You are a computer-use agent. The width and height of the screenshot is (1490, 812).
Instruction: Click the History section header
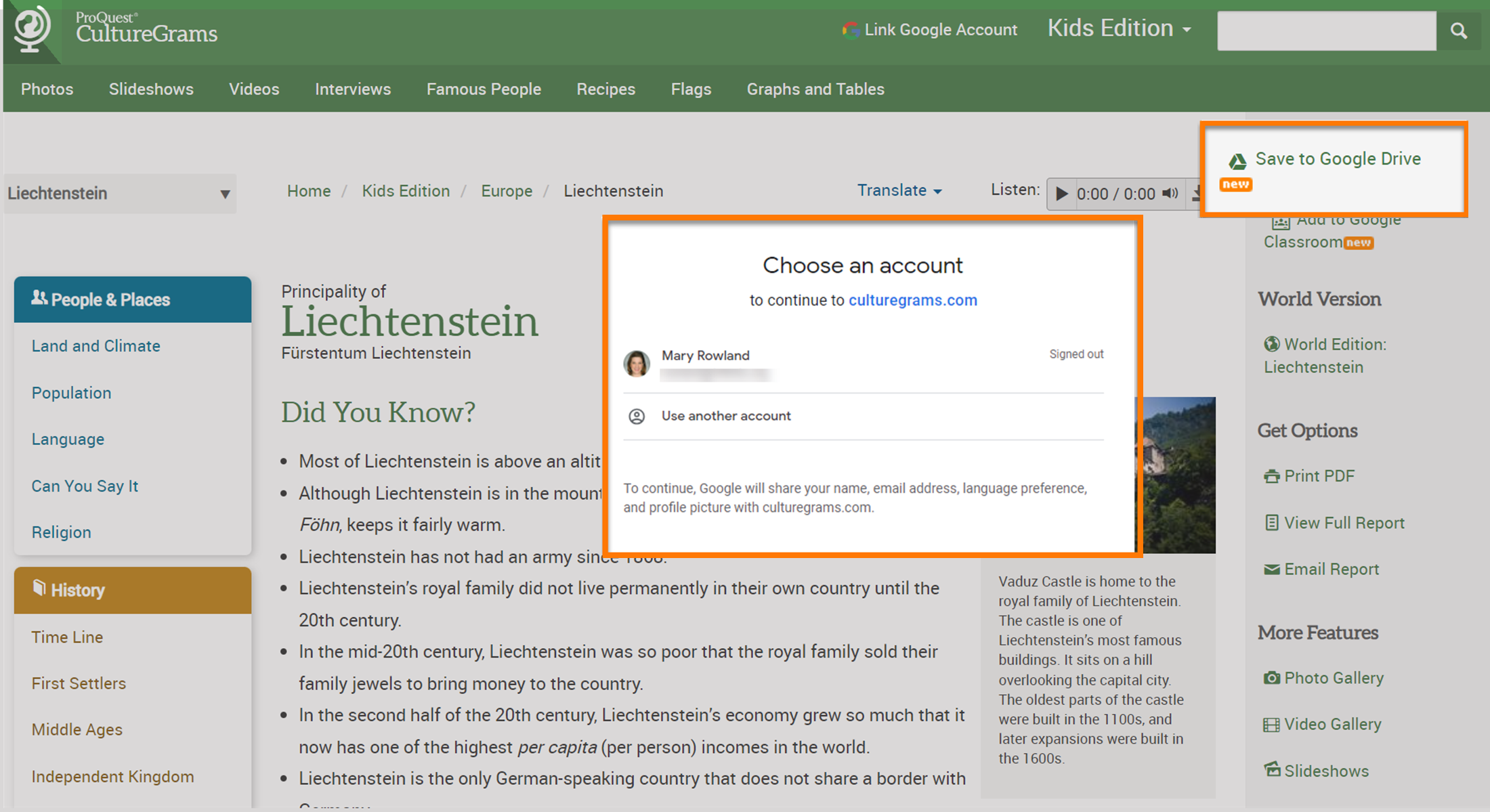point(133,590)
